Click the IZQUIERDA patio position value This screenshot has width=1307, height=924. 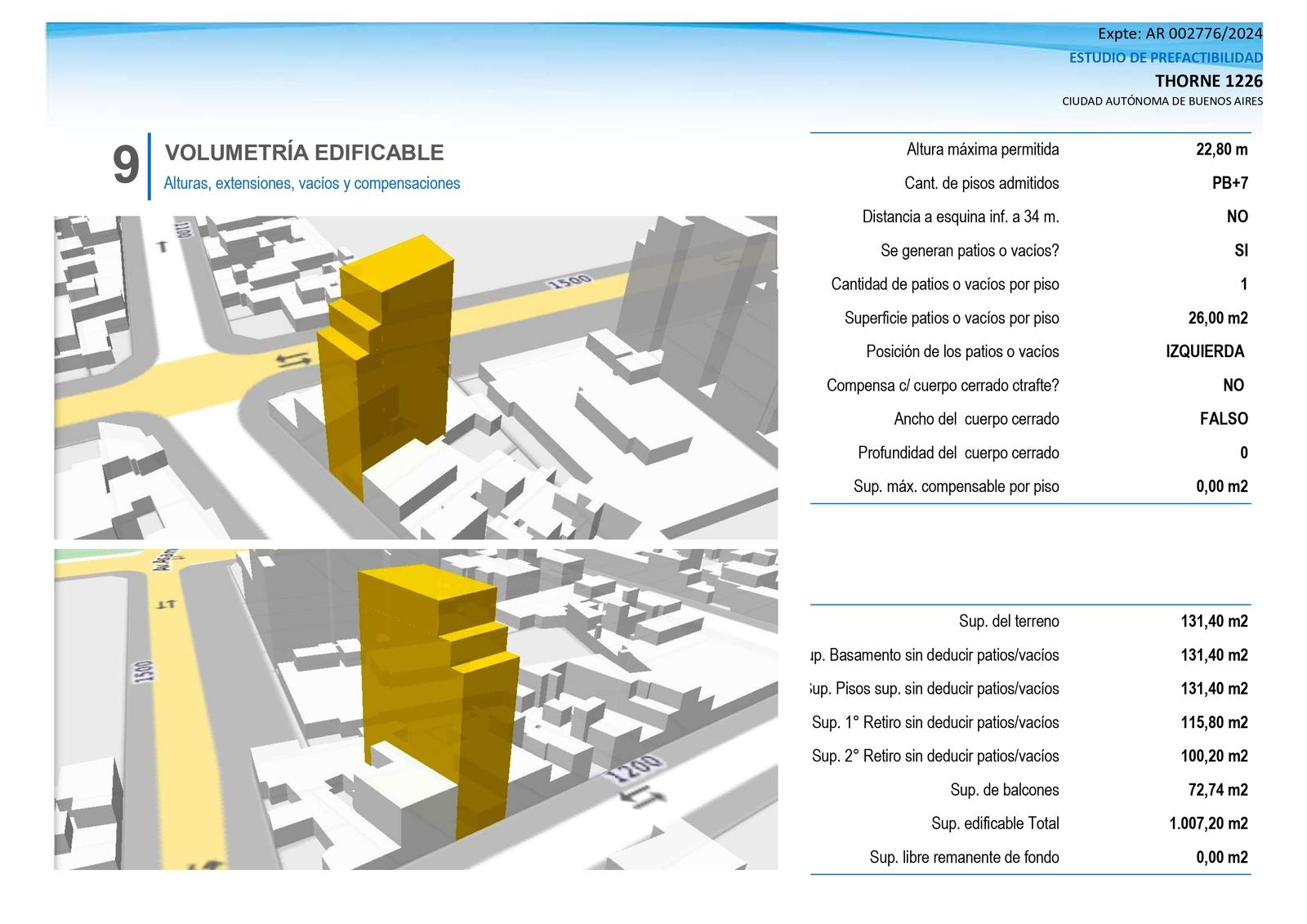click(x=1205, y=351)
